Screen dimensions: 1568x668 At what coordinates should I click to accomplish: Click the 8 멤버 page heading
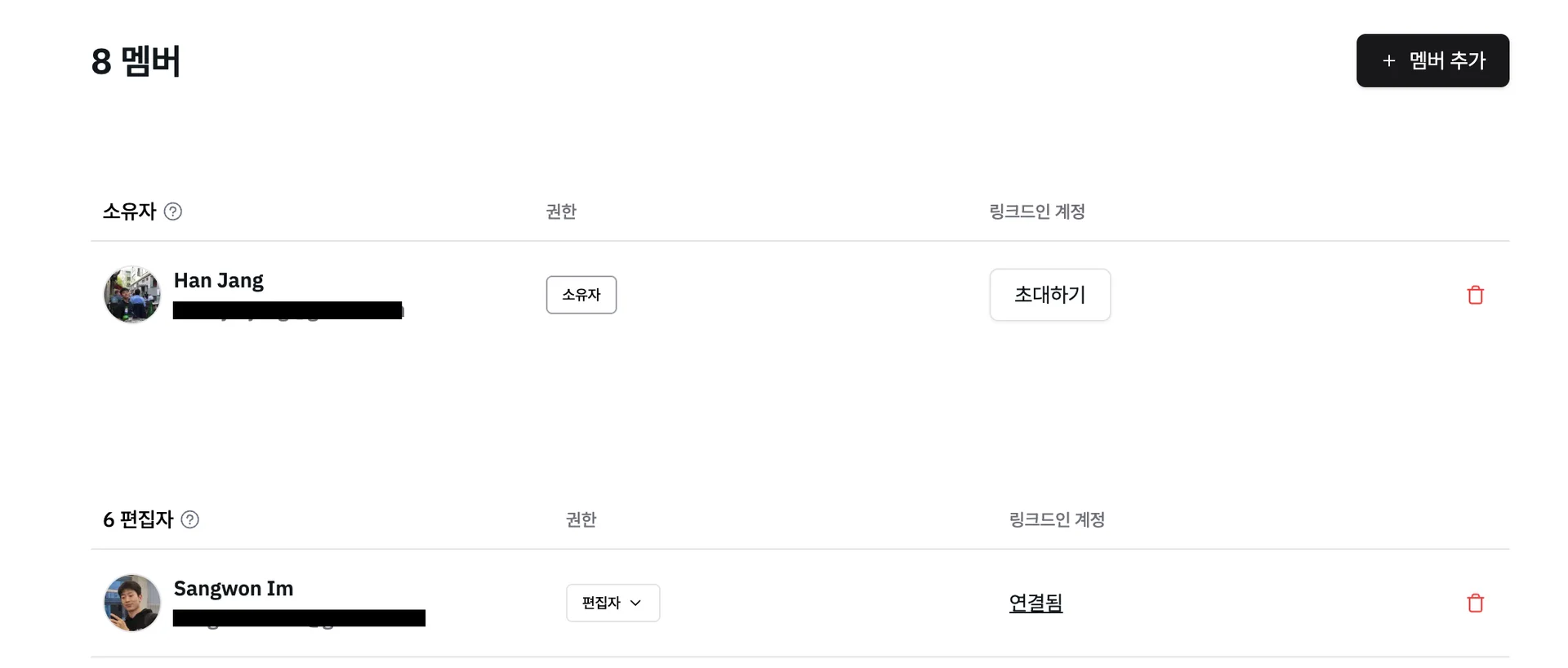(136, 61)
